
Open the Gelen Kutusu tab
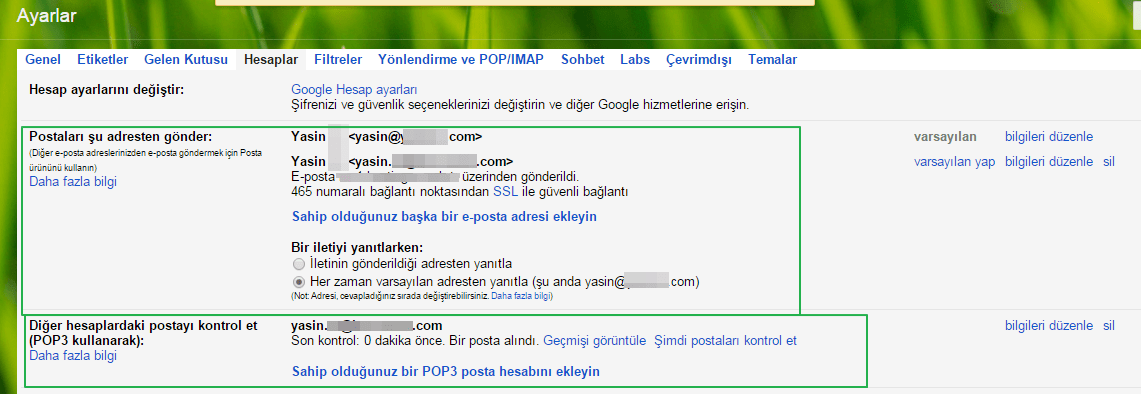tap(186, 60)
